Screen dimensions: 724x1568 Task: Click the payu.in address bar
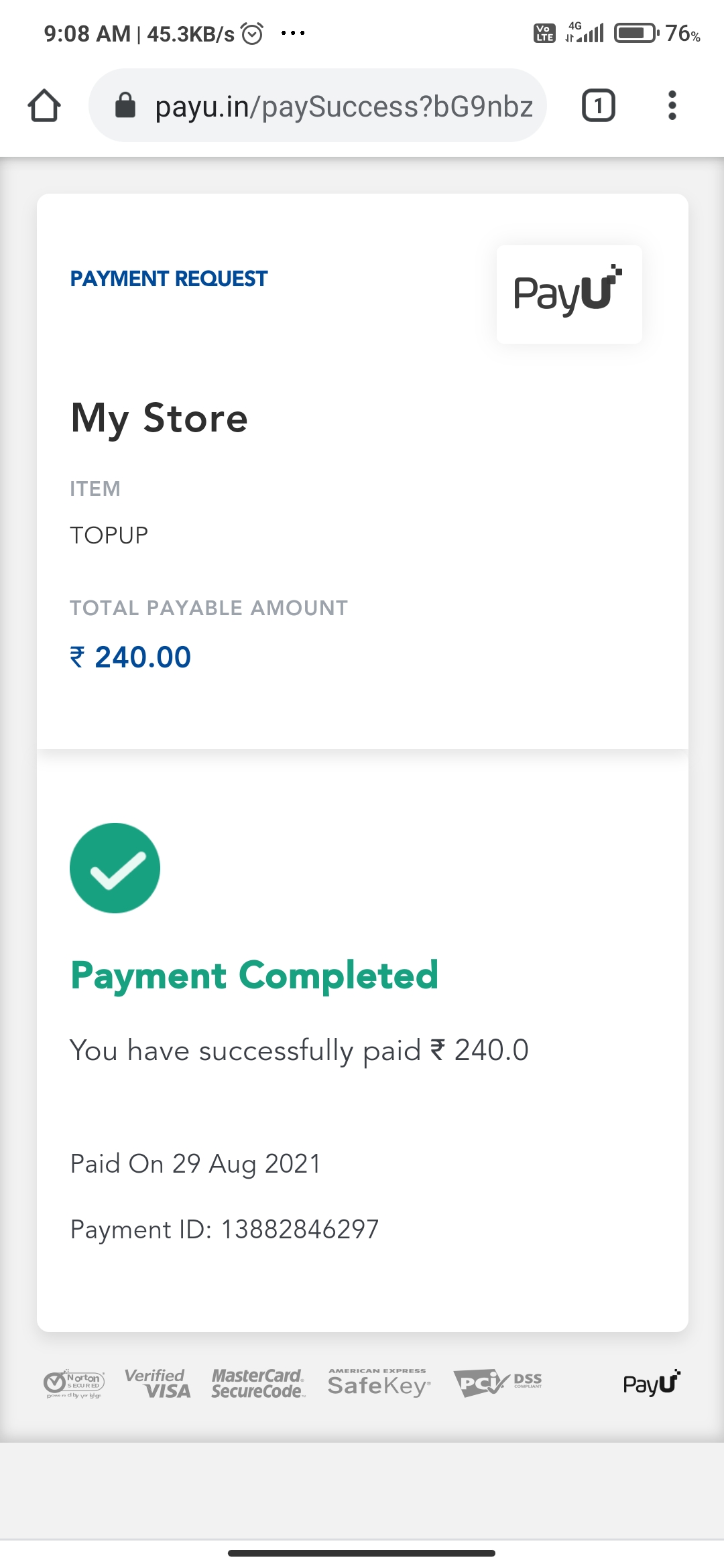(x=343, y=107)
